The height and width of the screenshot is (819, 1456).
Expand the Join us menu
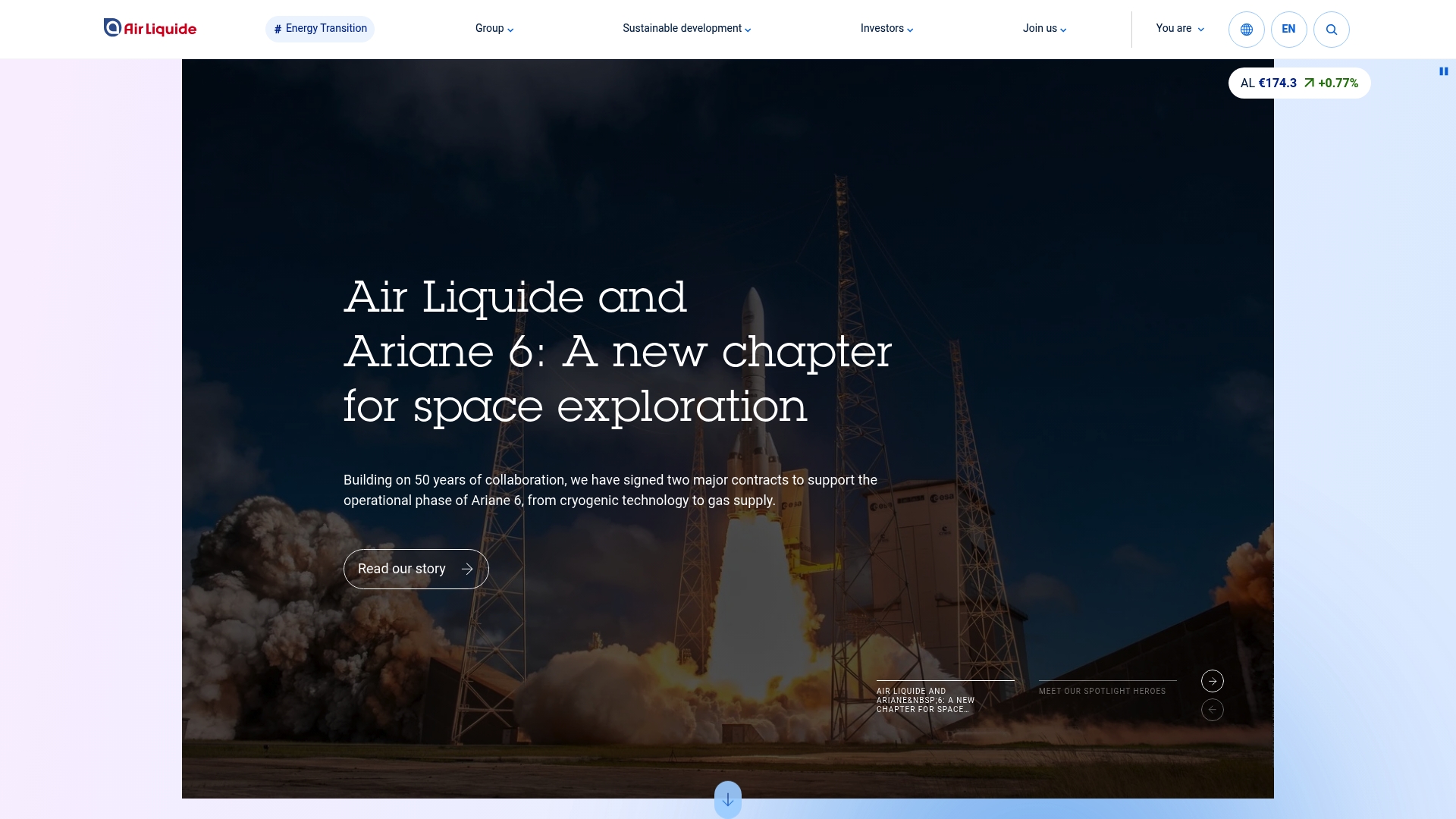coord(1044,29)
